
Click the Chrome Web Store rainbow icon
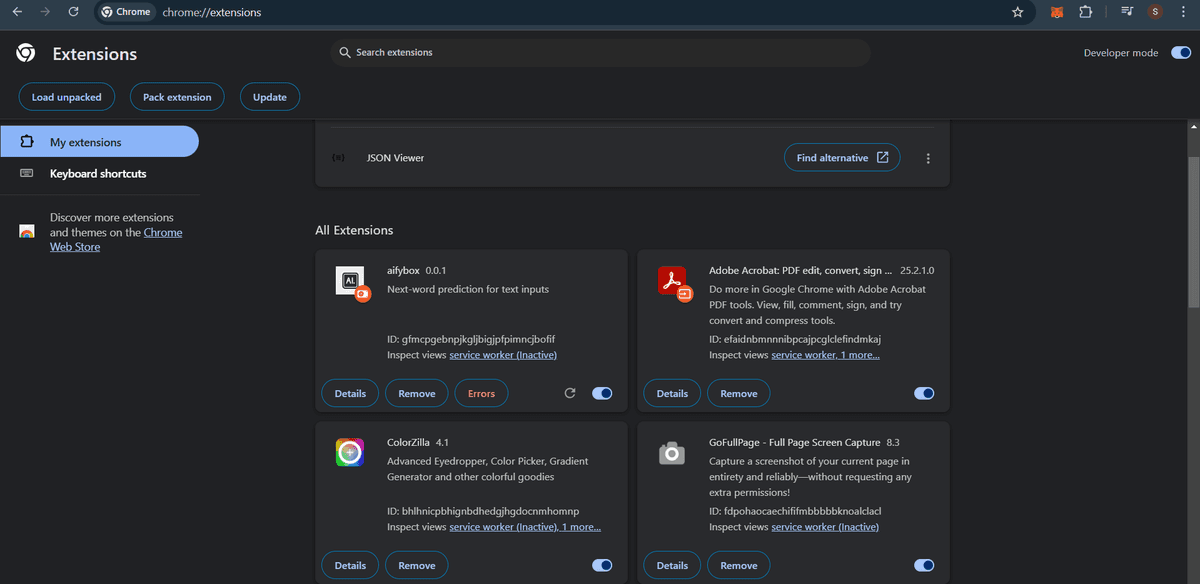(27, 232)
